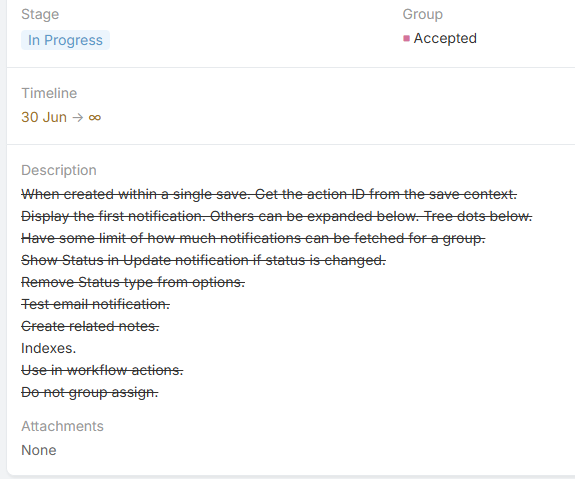Click the 30 Jun timeline start date

point(44,117)
